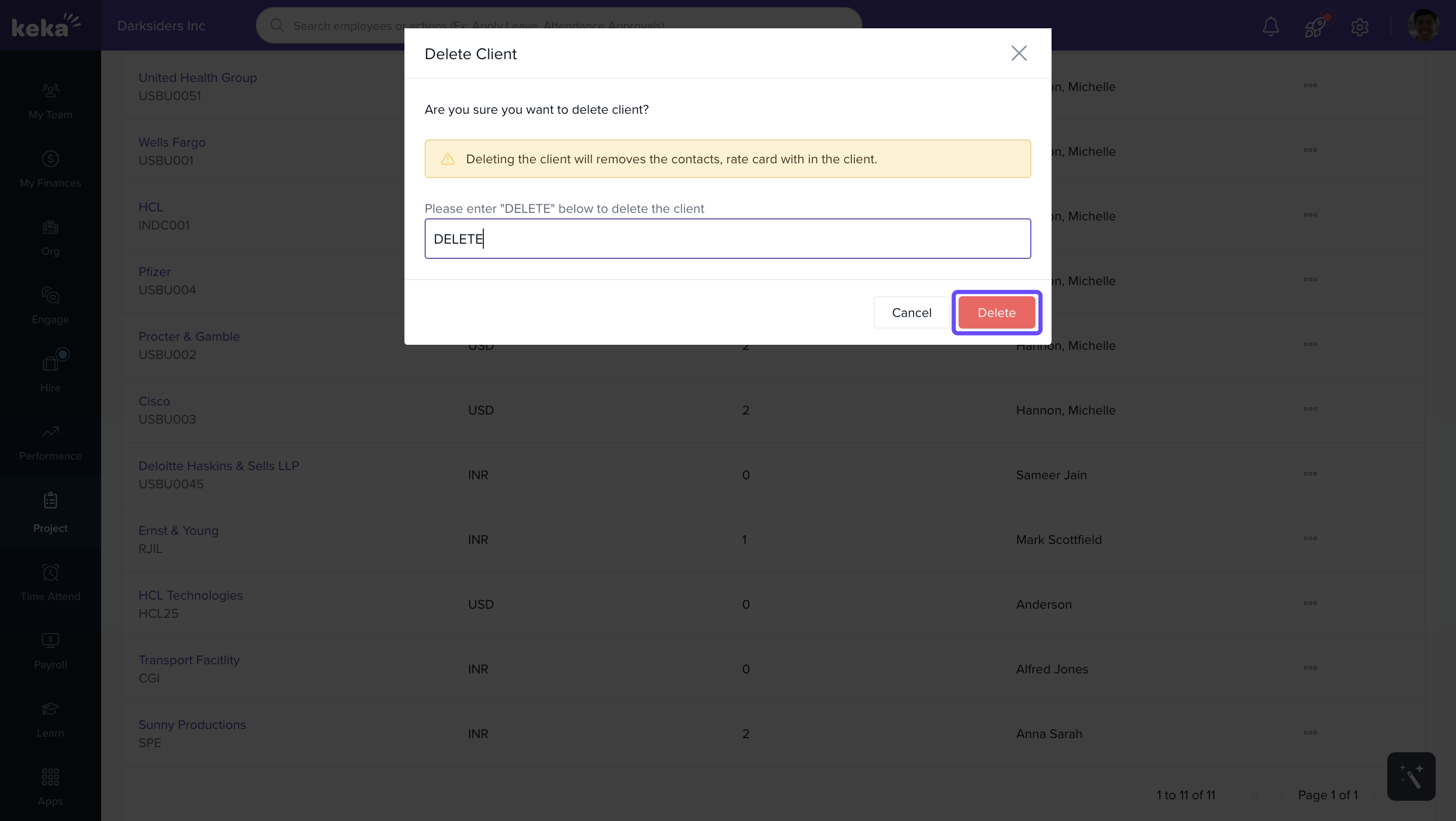Close the Delete Client dialog
The width and height of the screenshot is (1456, 821).
click(x=1019, y=53)
